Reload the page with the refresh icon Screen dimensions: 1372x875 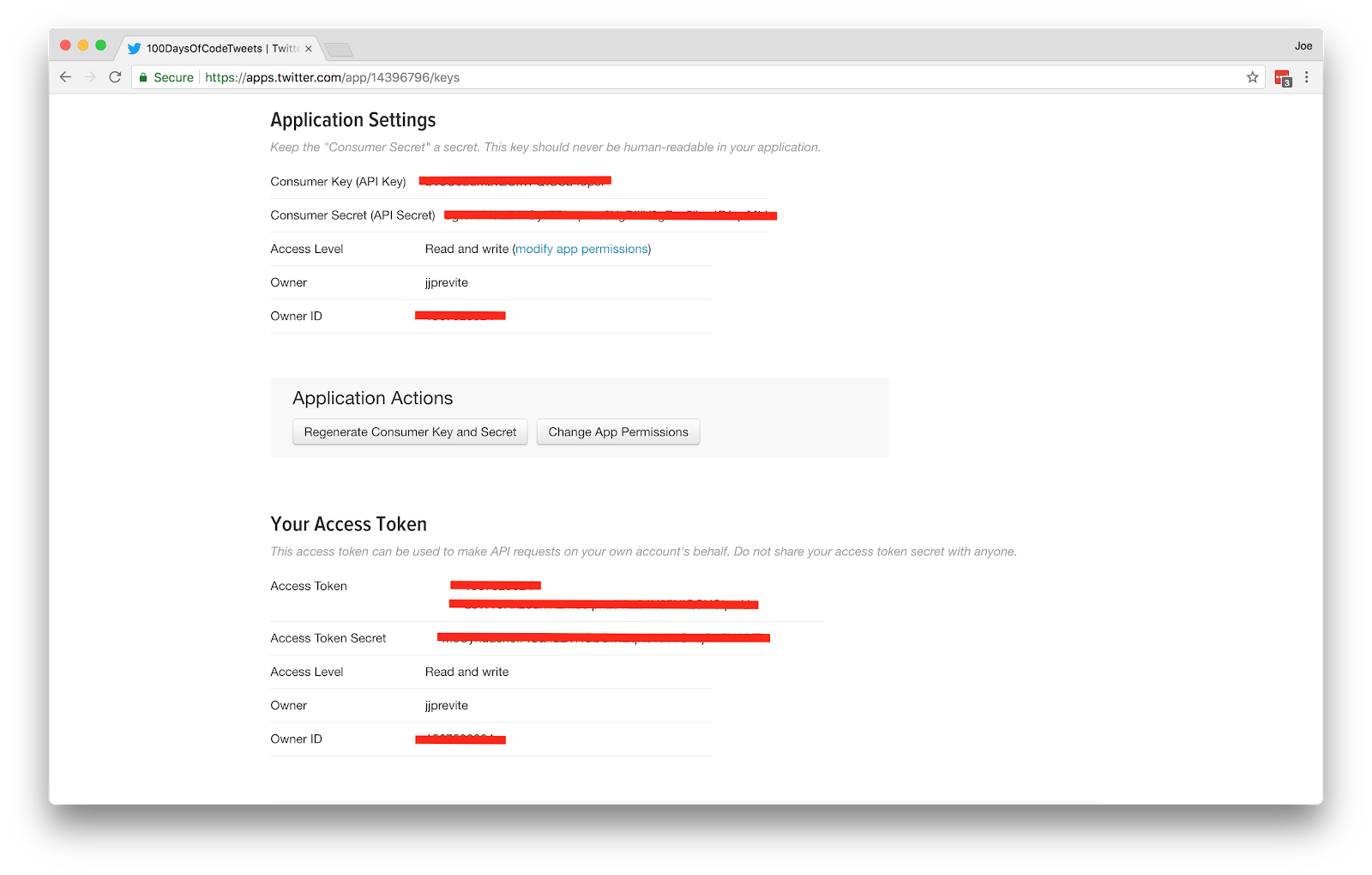(115, 77)
